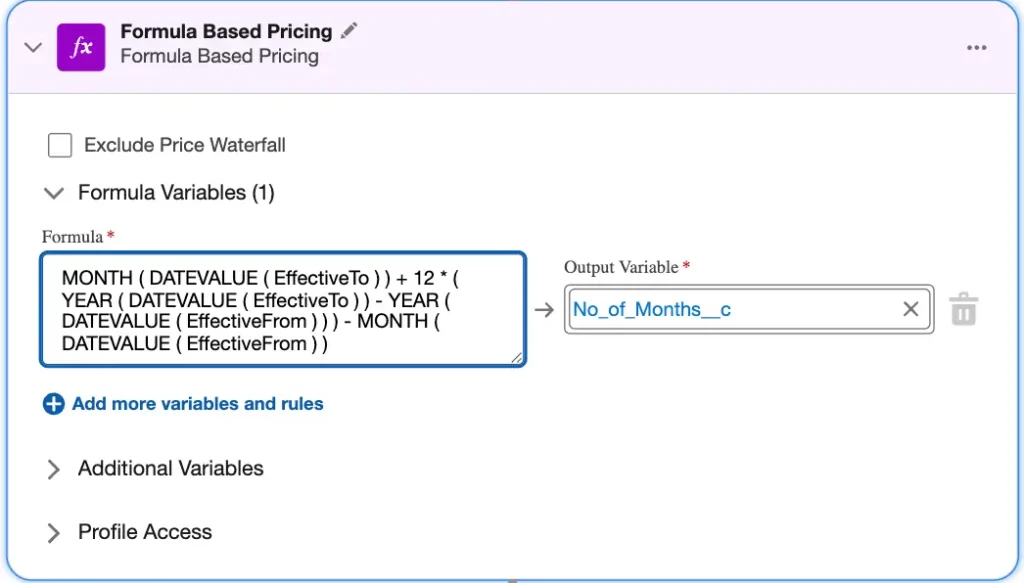Enable the Exclude Price Waterfall checkbox

60,144
